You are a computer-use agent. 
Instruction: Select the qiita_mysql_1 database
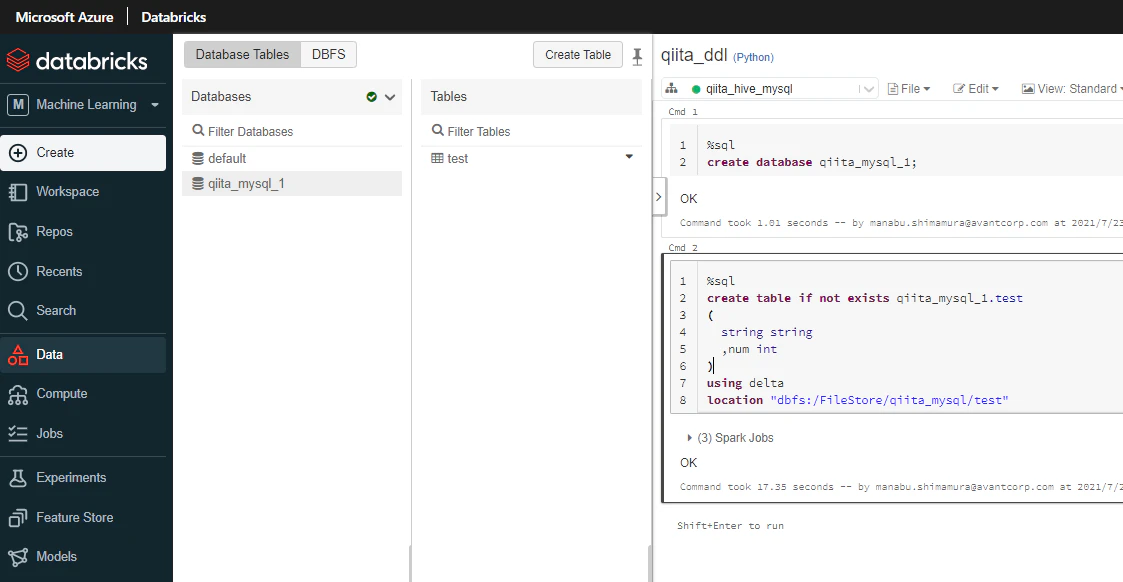point(292,184)
